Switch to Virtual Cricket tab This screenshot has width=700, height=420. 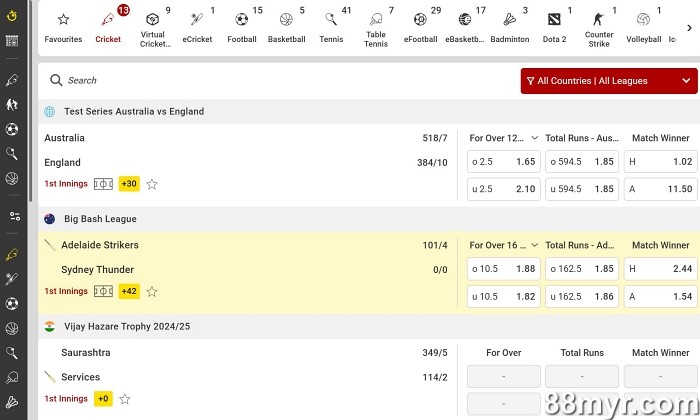click(x=153, y=28)
